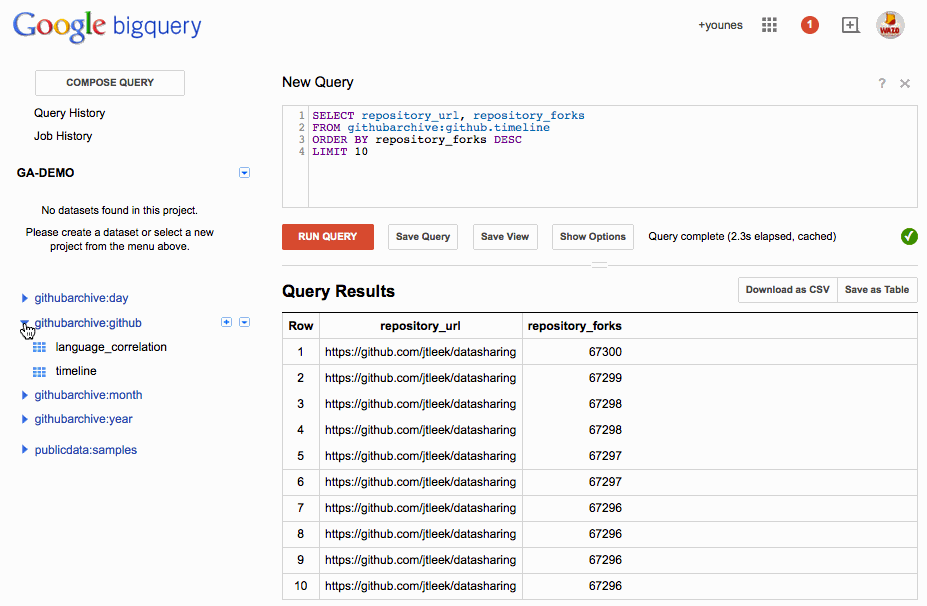The width and height of the screenshot is (927, 606).
Task: Expand the publicdata:samples dataset
Action: coord(24,449)
